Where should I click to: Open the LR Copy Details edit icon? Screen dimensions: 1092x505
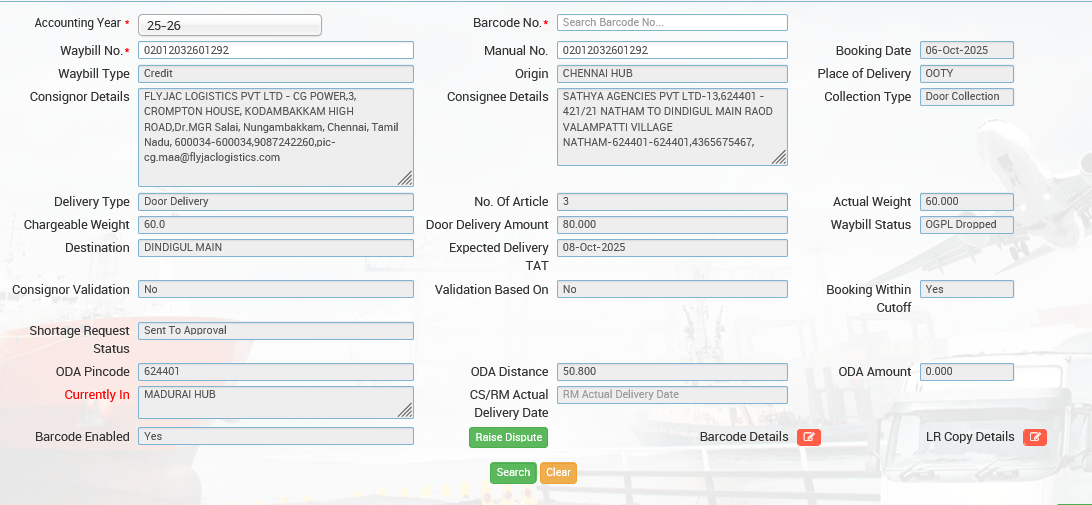[x=1035, y=437]
